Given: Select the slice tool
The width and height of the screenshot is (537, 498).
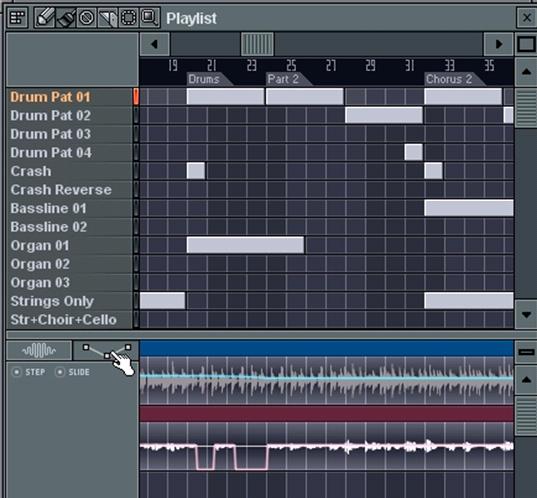Looking at the screenshot, I should (107, 17).
